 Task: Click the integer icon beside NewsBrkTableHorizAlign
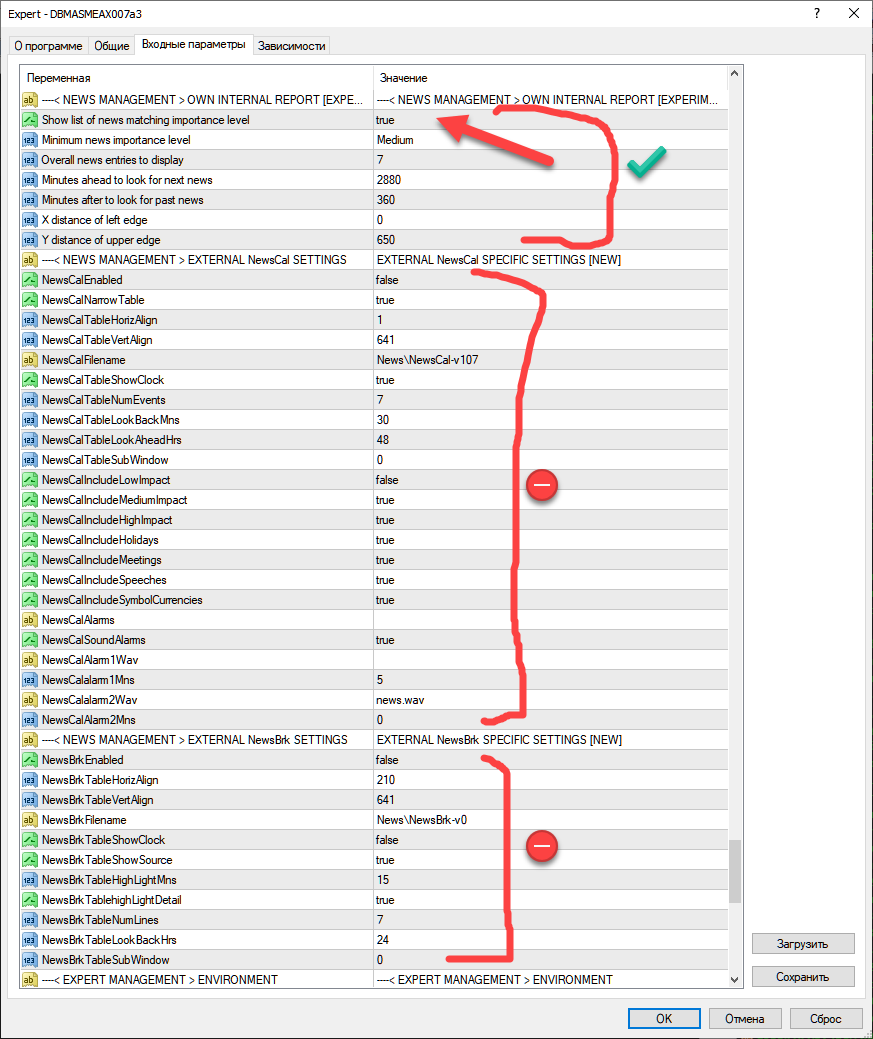tap(29, 780)
